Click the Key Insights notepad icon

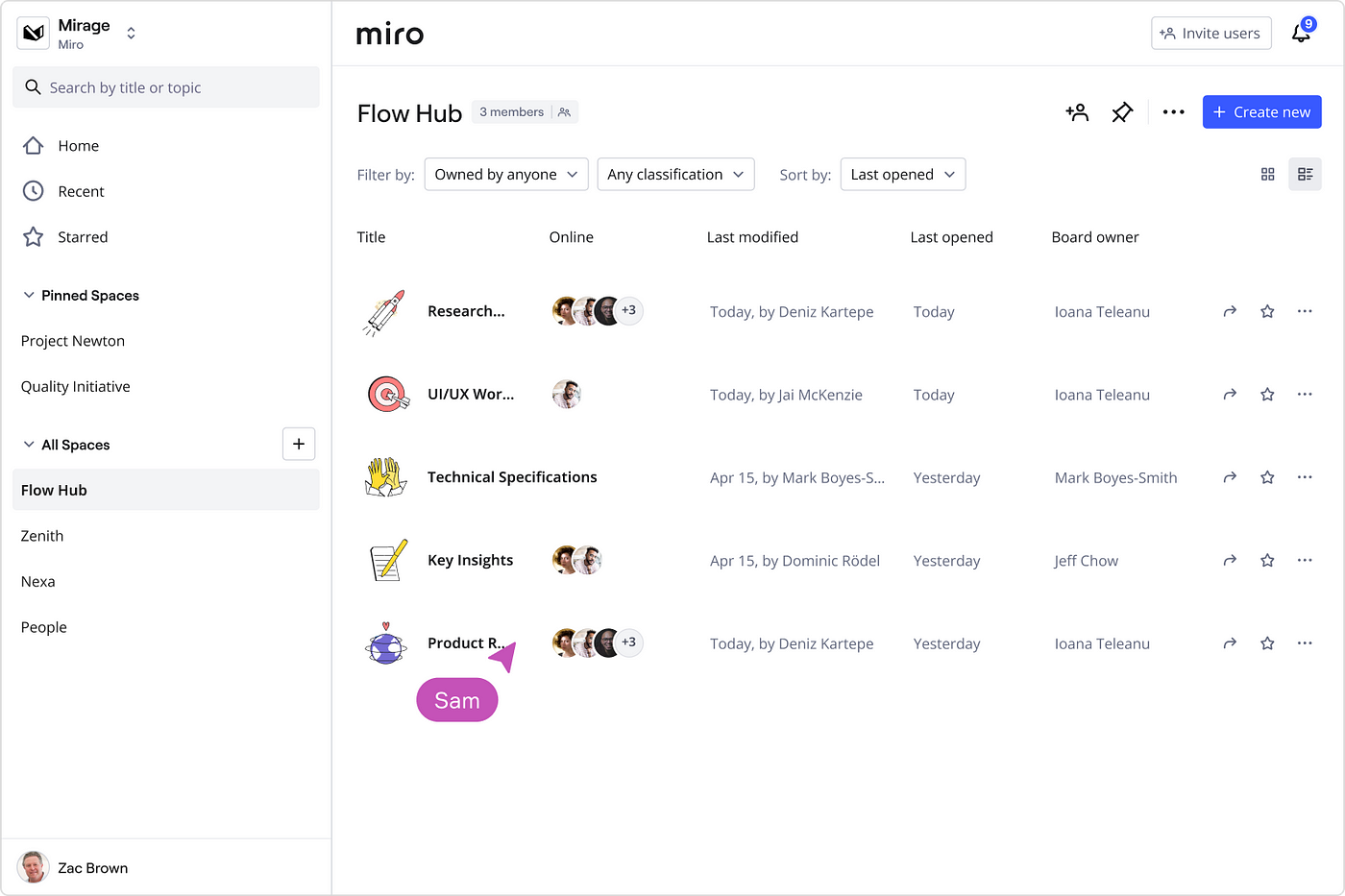pyautogui.click(x=388, y=560)
